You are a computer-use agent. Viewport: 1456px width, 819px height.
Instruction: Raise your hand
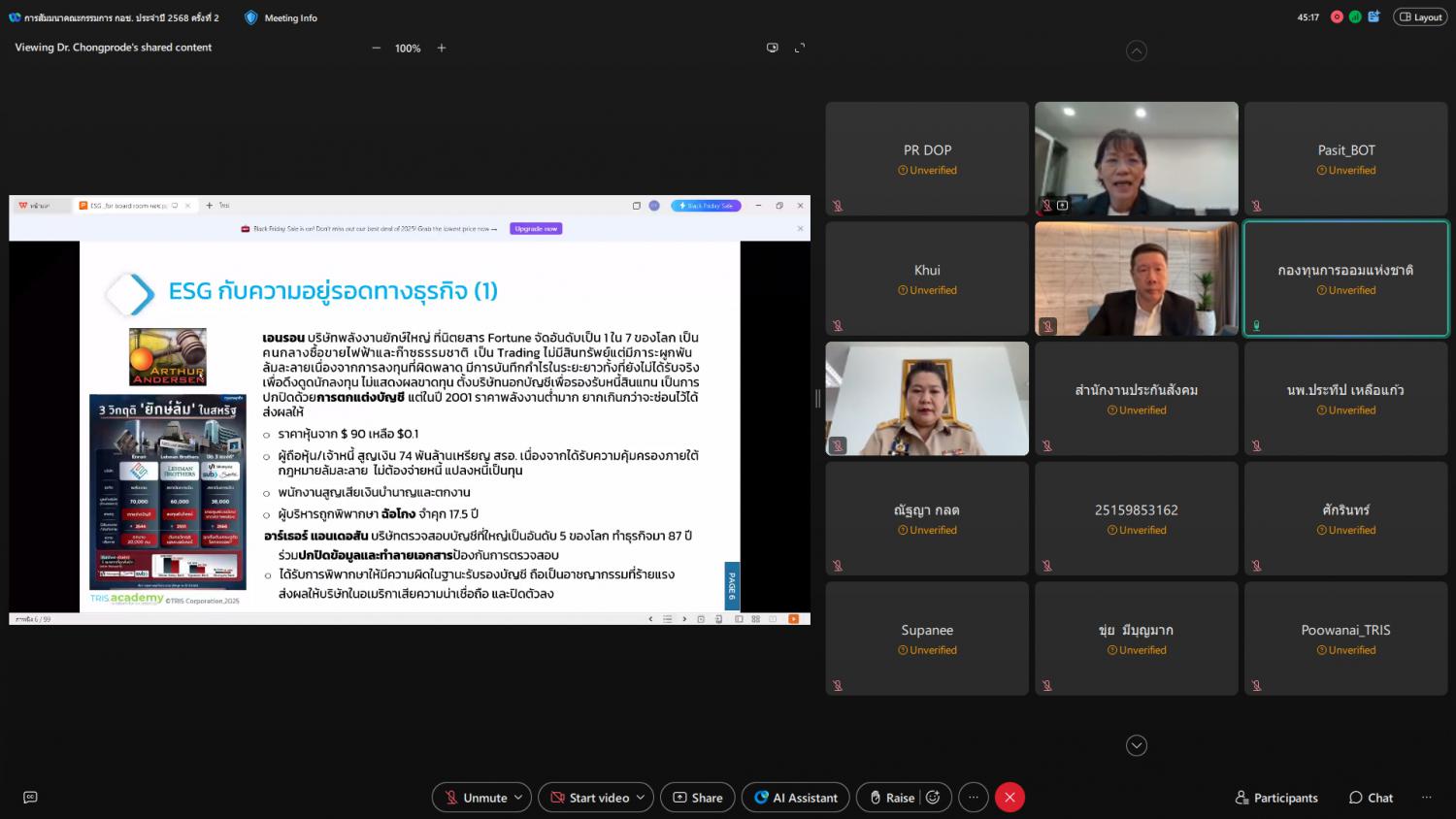pyautogui.click(x=891, y=798)
